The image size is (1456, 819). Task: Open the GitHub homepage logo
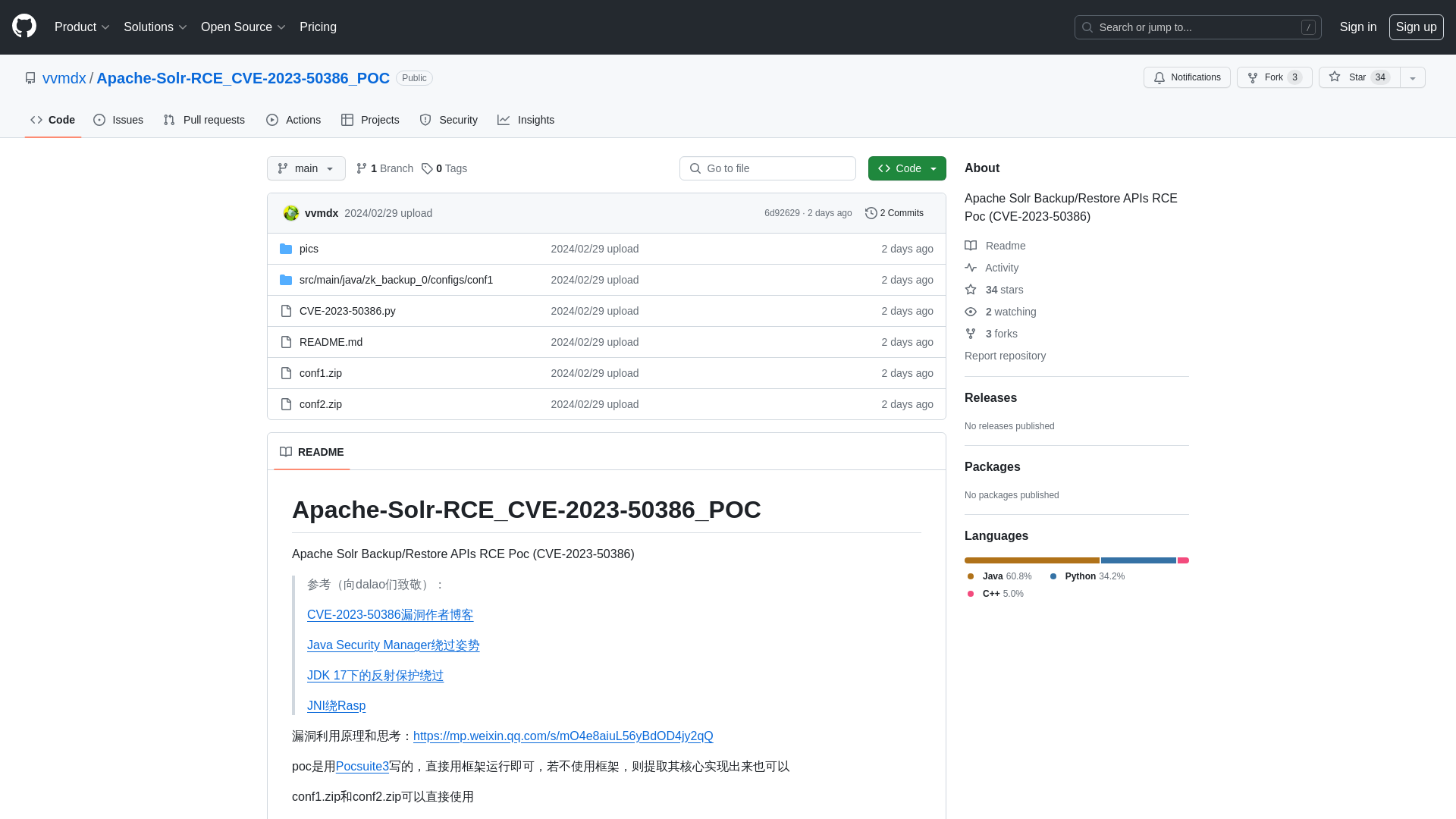point(24,27)
